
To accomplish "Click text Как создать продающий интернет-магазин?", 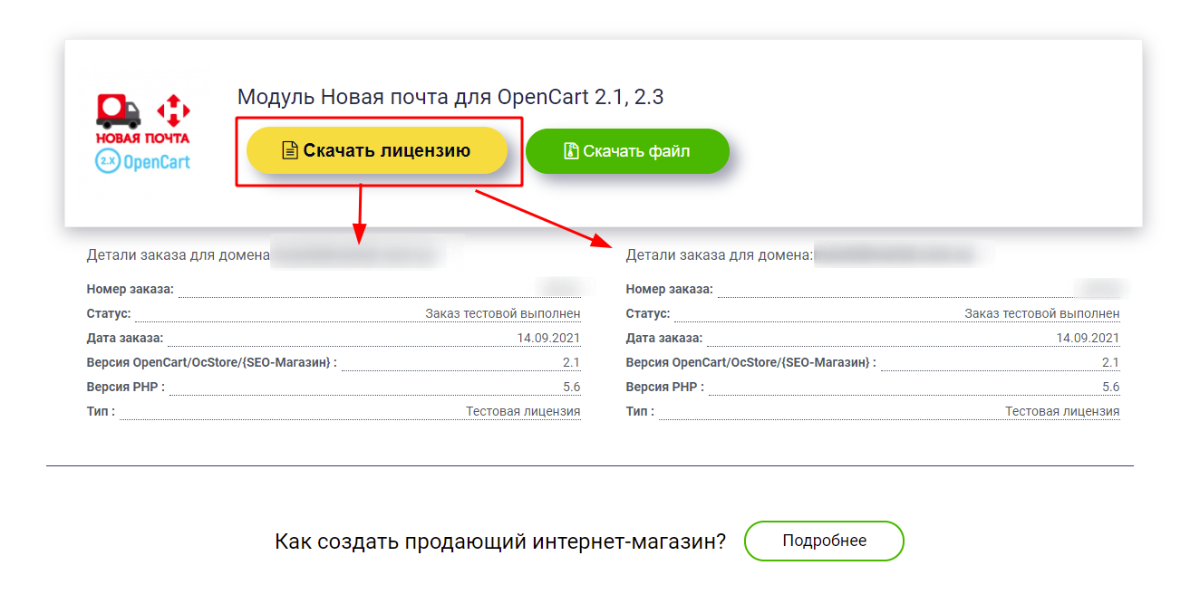I will coord(500,541).
